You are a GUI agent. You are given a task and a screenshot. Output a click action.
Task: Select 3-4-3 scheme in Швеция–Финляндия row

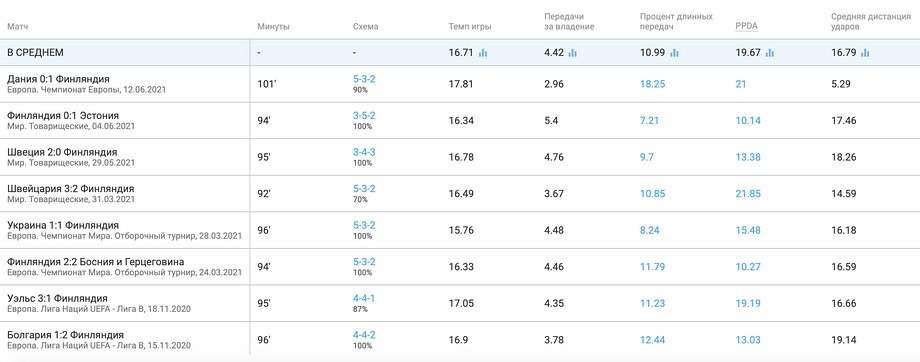(x=364, y=152)
